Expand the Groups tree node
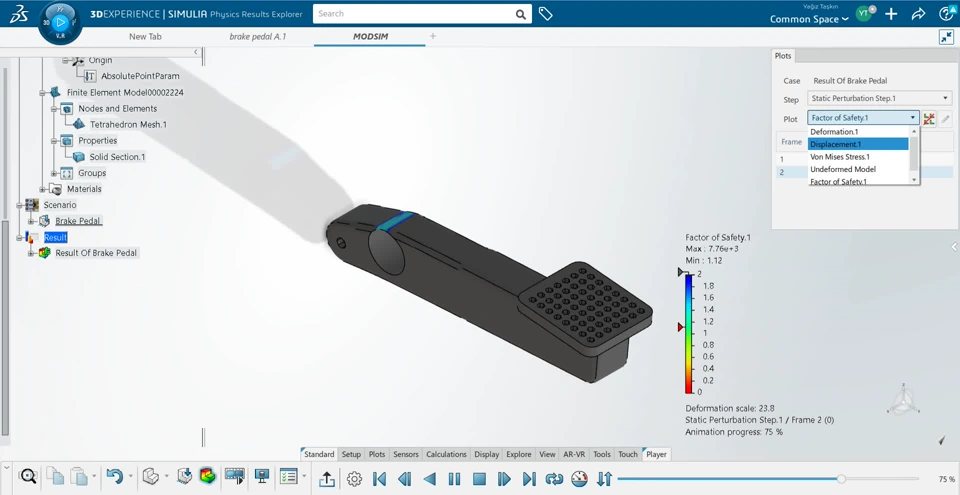 point(54,173)
